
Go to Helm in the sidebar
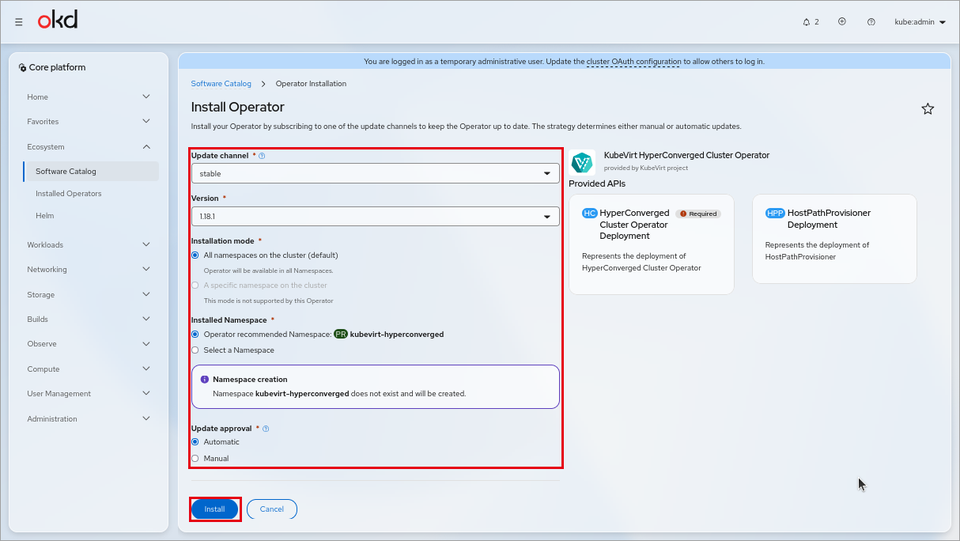pyautogui.click(x=45, y=215)
